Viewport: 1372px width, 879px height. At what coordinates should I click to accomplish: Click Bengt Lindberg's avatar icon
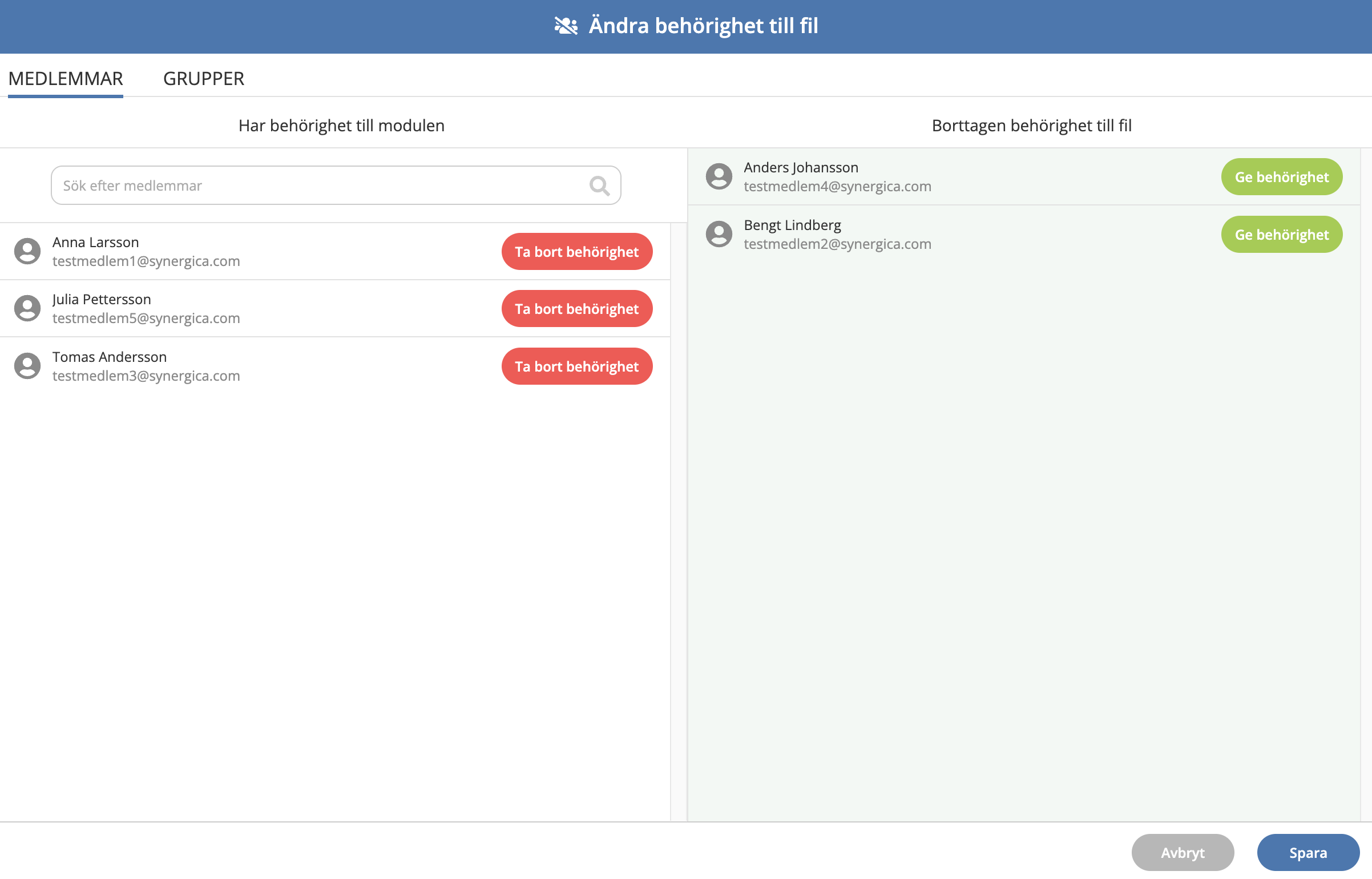[719, 234]
